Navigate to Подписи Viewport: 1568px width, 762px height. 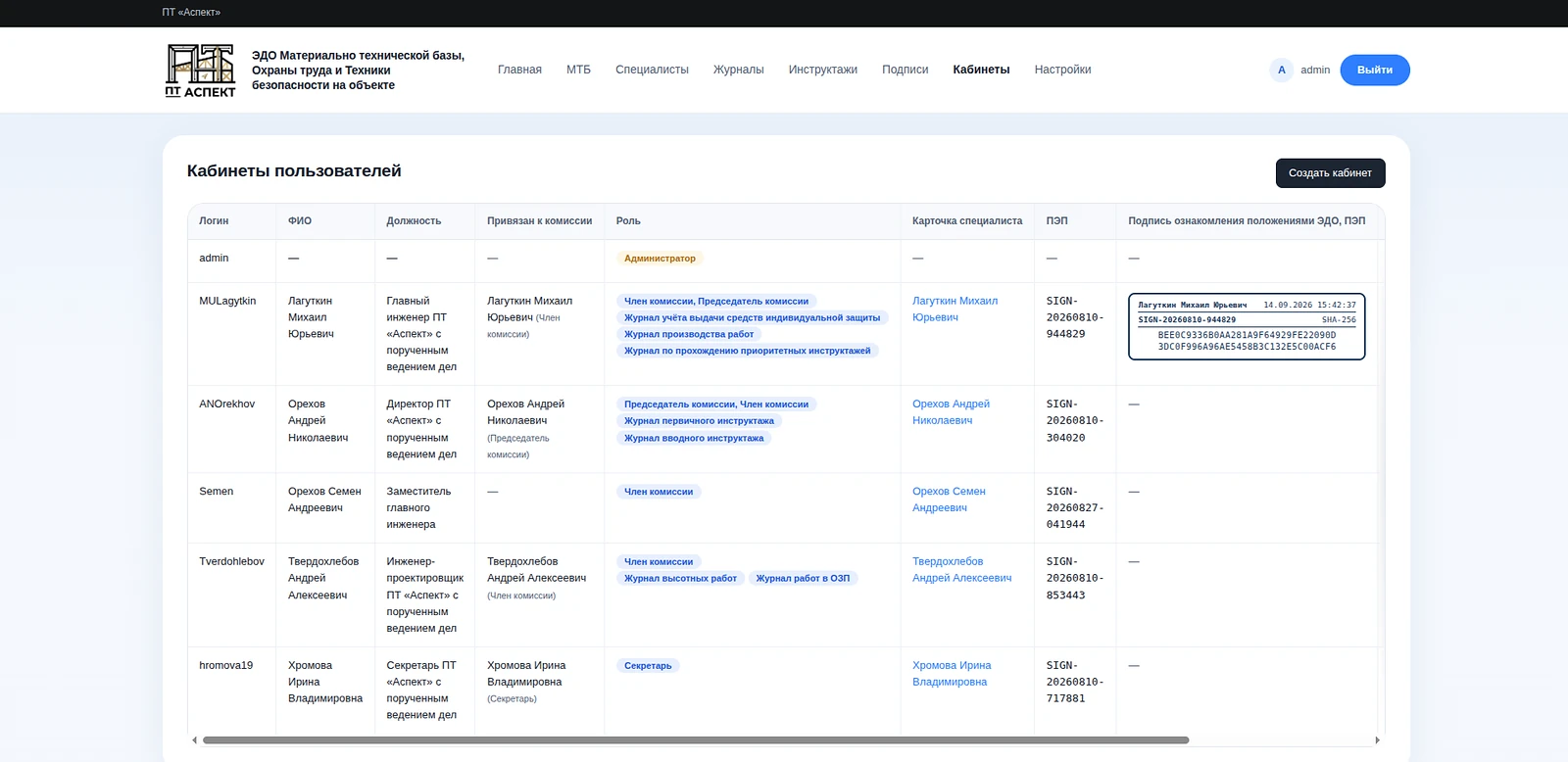[x=905, y=70]
